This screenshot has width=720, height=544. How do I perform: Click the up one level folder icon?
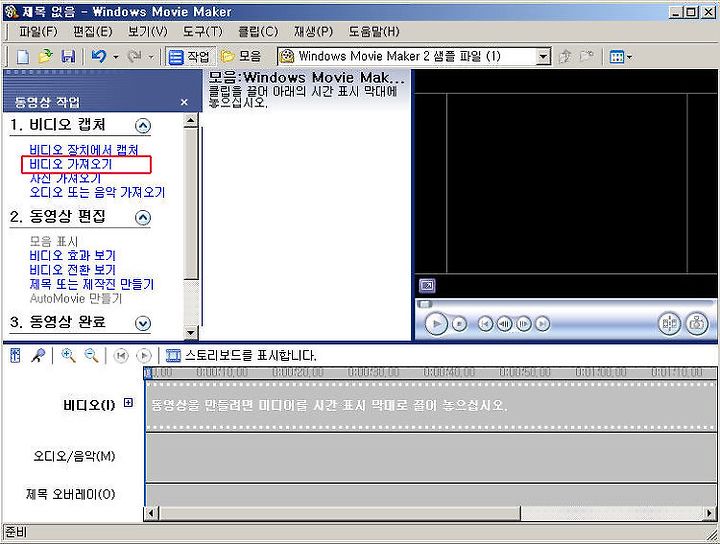click(x=565, y=56)
